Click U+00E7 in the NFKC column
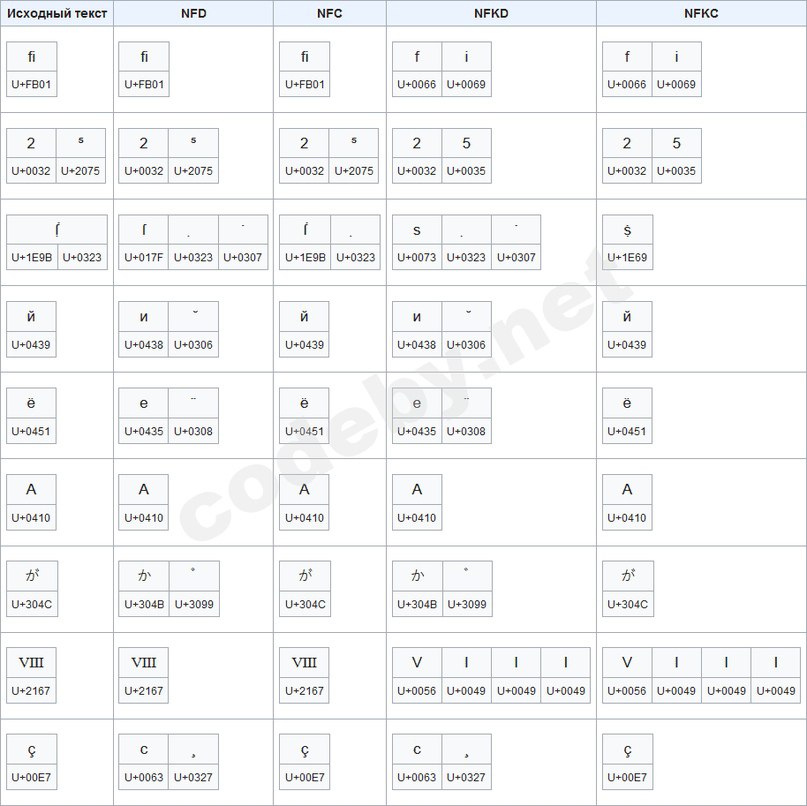 (x=627, y=777)
